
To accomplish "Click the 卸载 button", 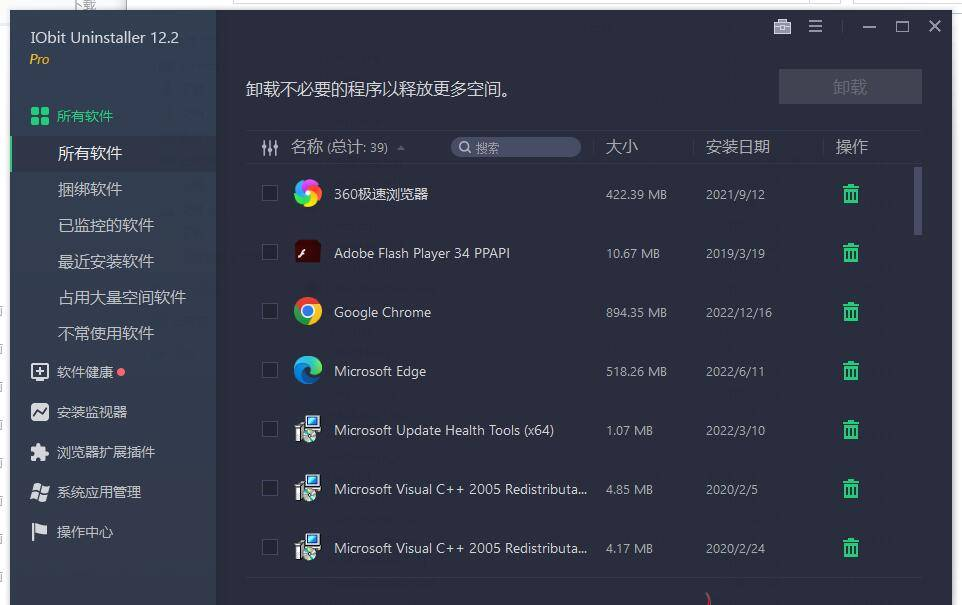I will [850, 87].
